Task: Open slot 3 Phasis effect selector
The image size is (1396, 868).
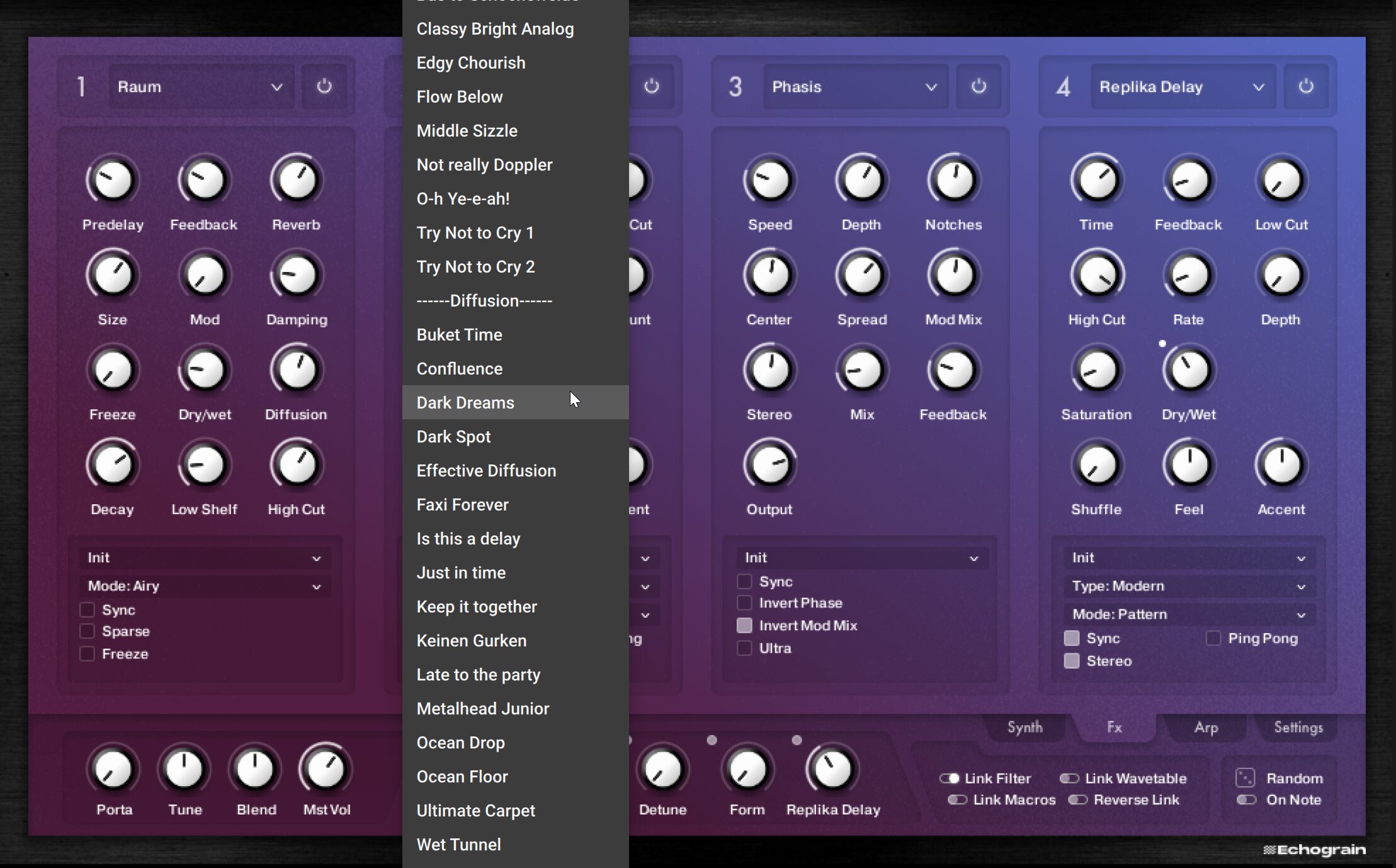Action: pos(856,86)
